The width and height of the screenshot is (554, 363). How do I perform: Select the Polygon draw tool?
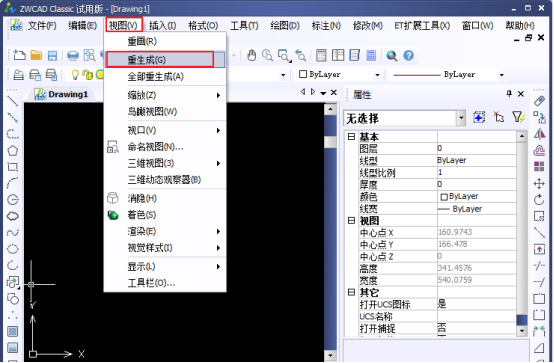click(13, 151)
